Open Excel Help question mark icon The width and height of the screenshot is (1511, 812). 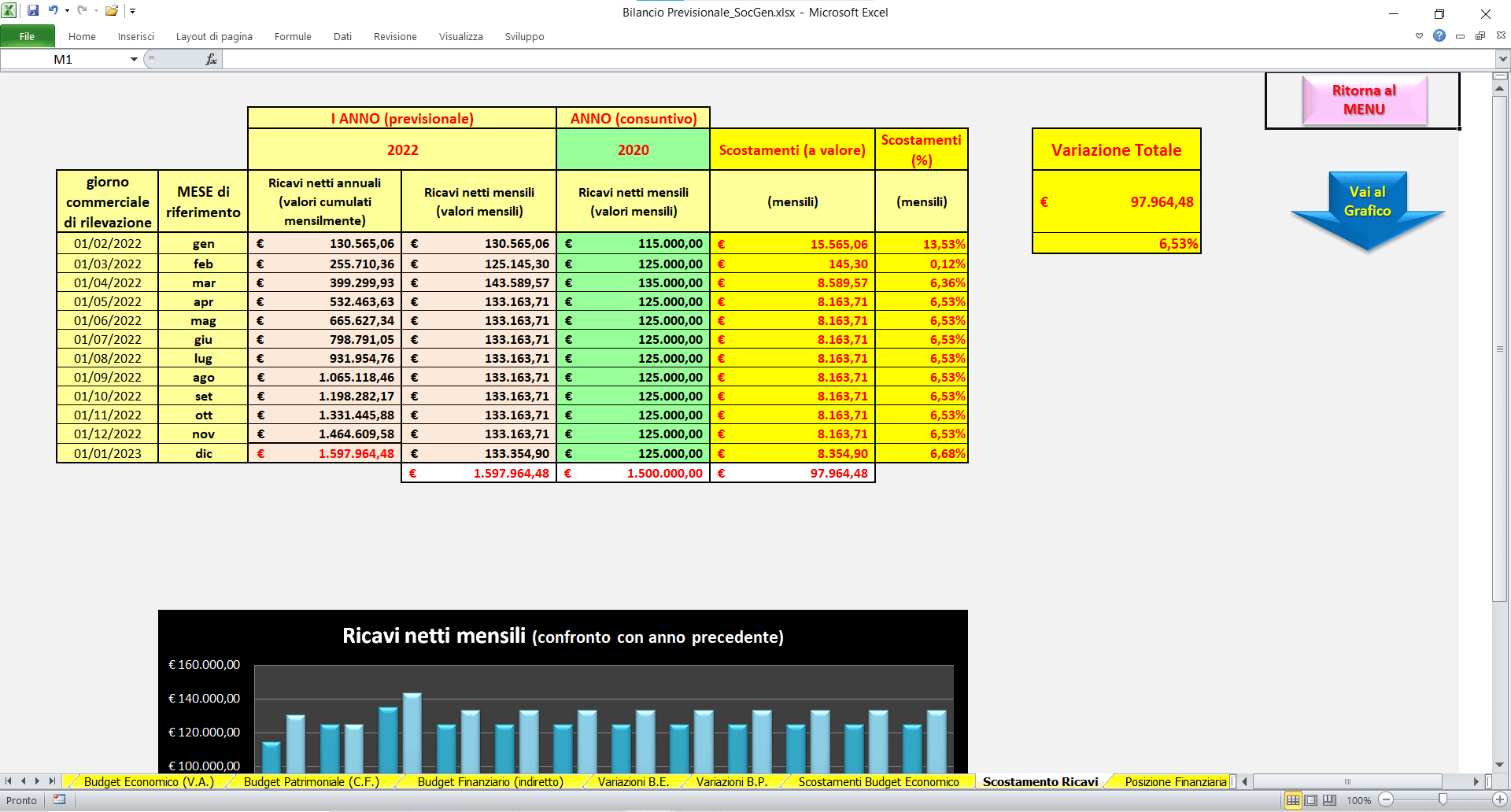1439,35
